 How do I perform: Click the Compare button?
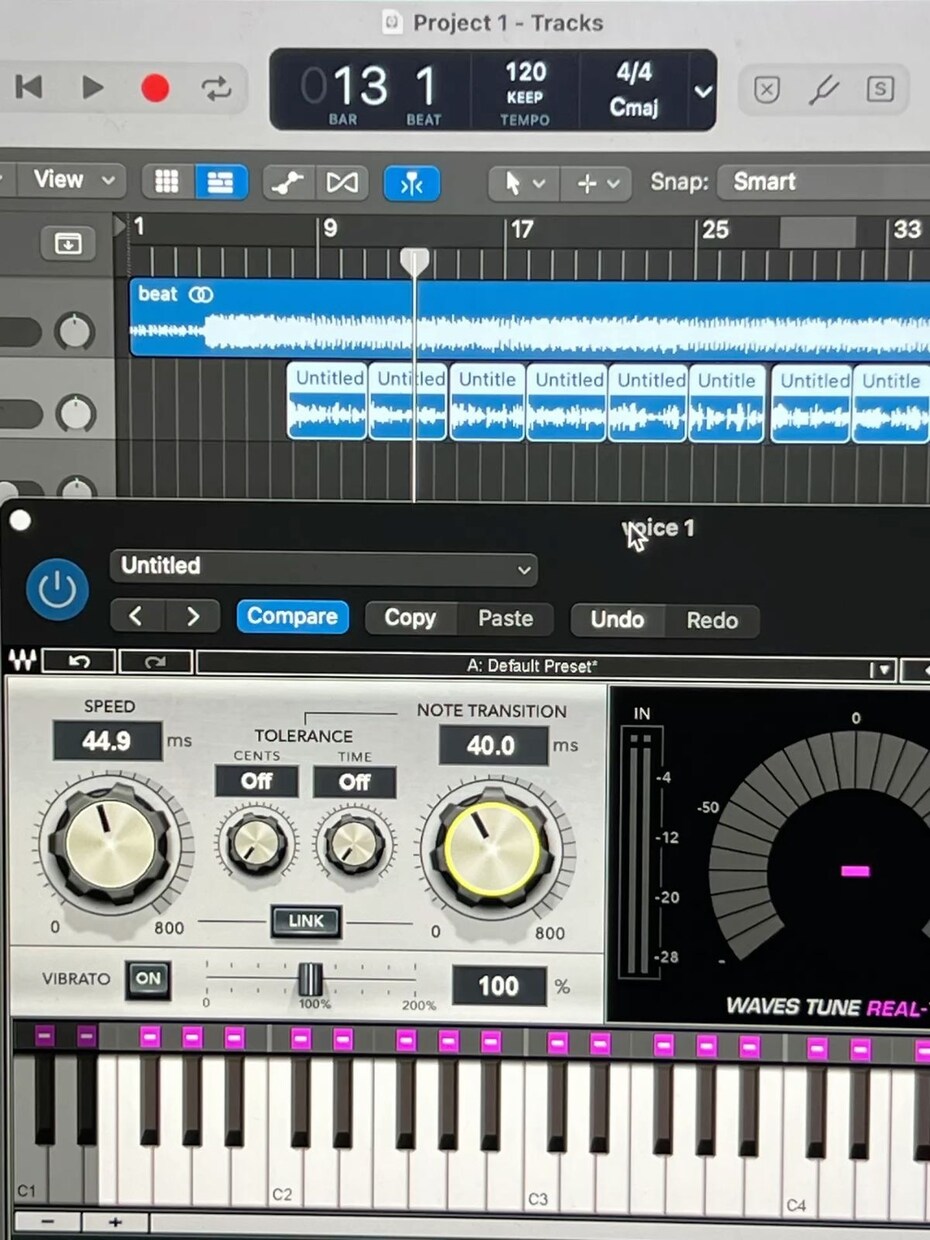(x=292, y=617)
